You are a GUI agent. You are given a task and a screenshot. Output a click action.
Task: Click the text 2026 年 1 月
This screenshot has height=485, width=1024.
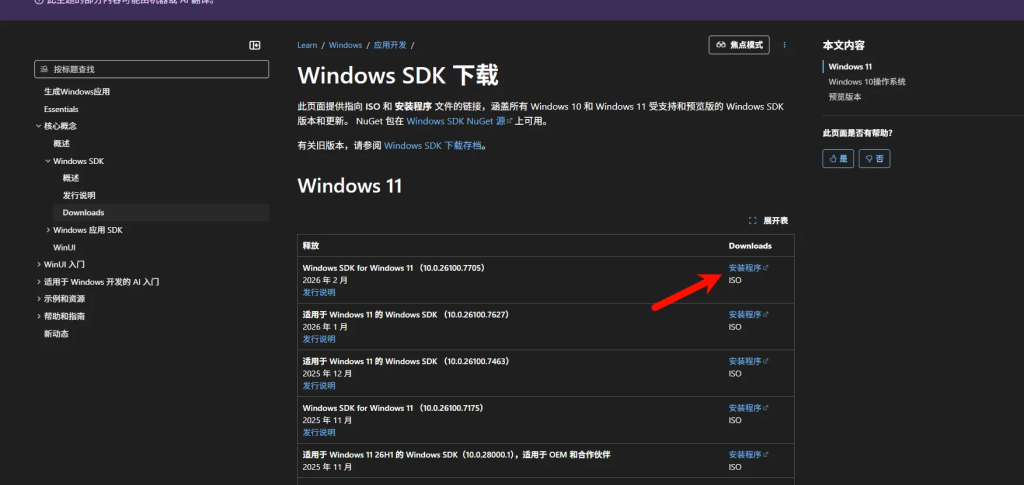[325, 327]
